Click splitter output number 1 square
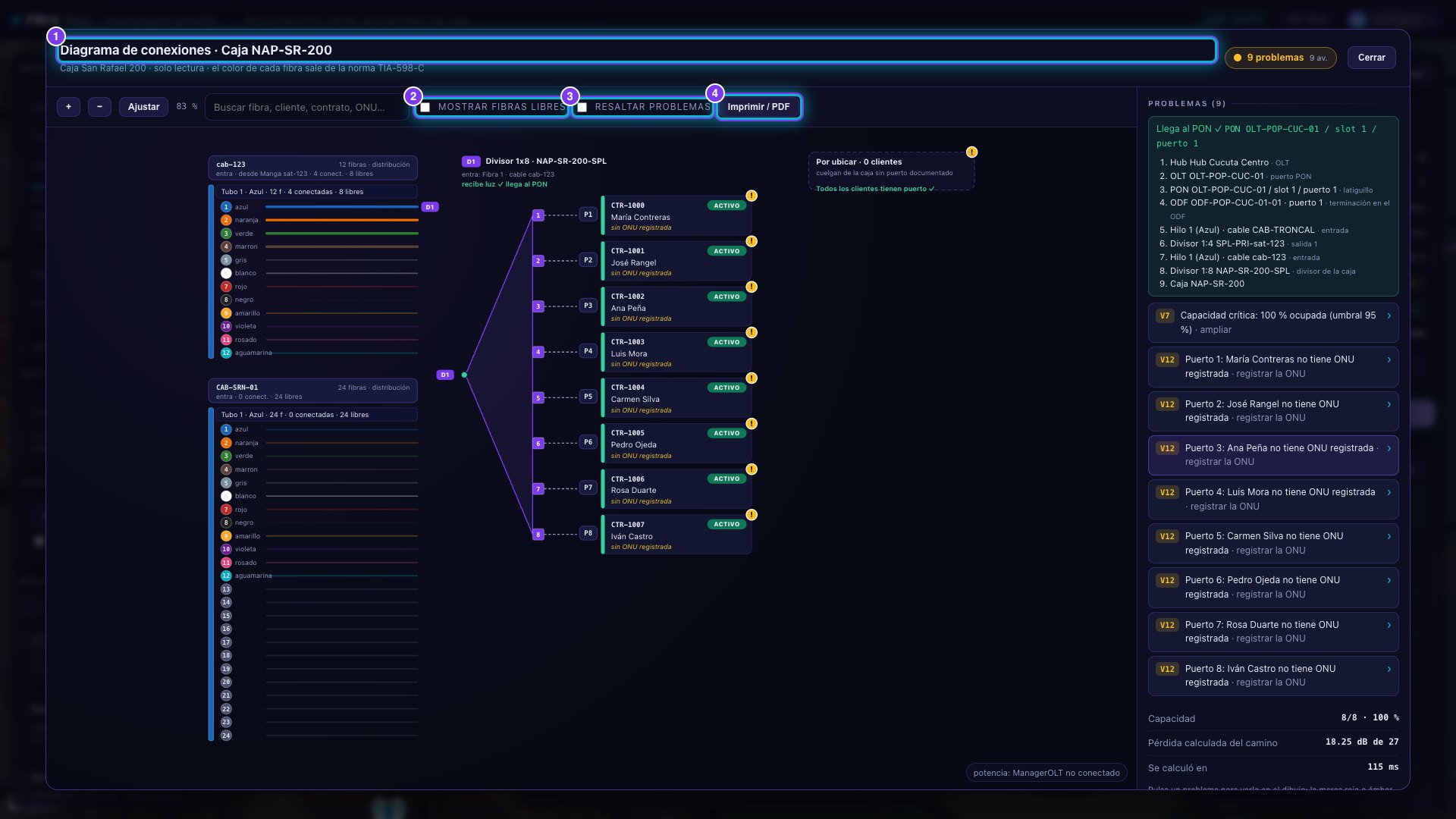1456x819 pixels. click(538, 215)
